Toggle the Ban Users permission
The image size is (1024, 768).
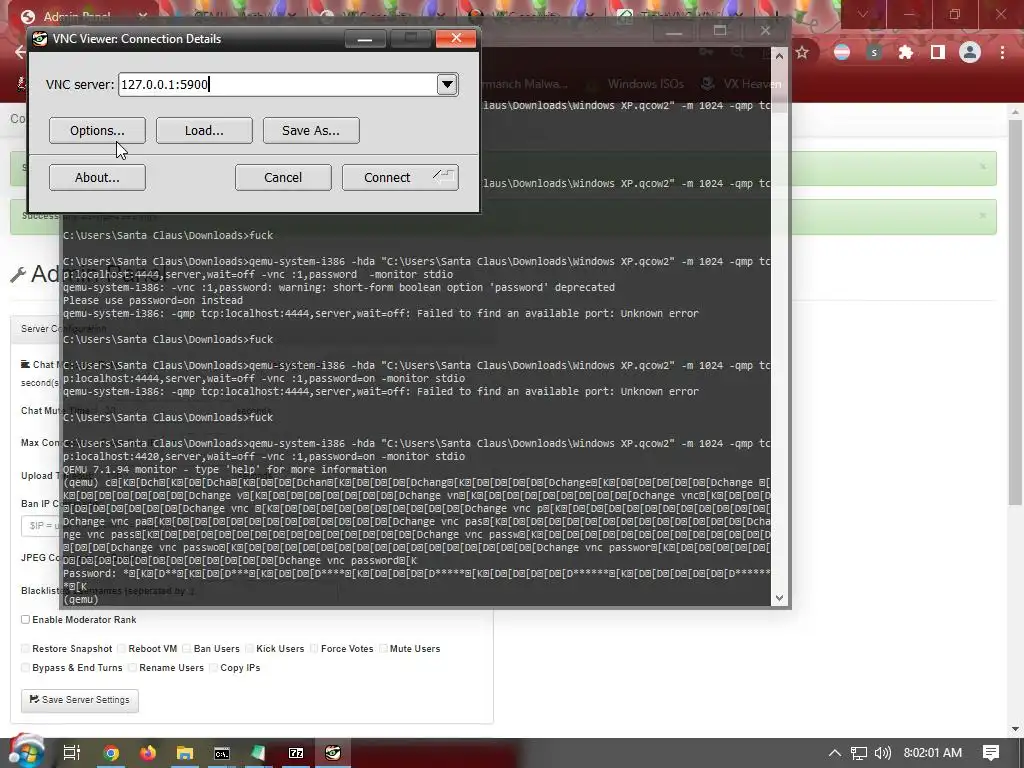(x=187, y=648)
